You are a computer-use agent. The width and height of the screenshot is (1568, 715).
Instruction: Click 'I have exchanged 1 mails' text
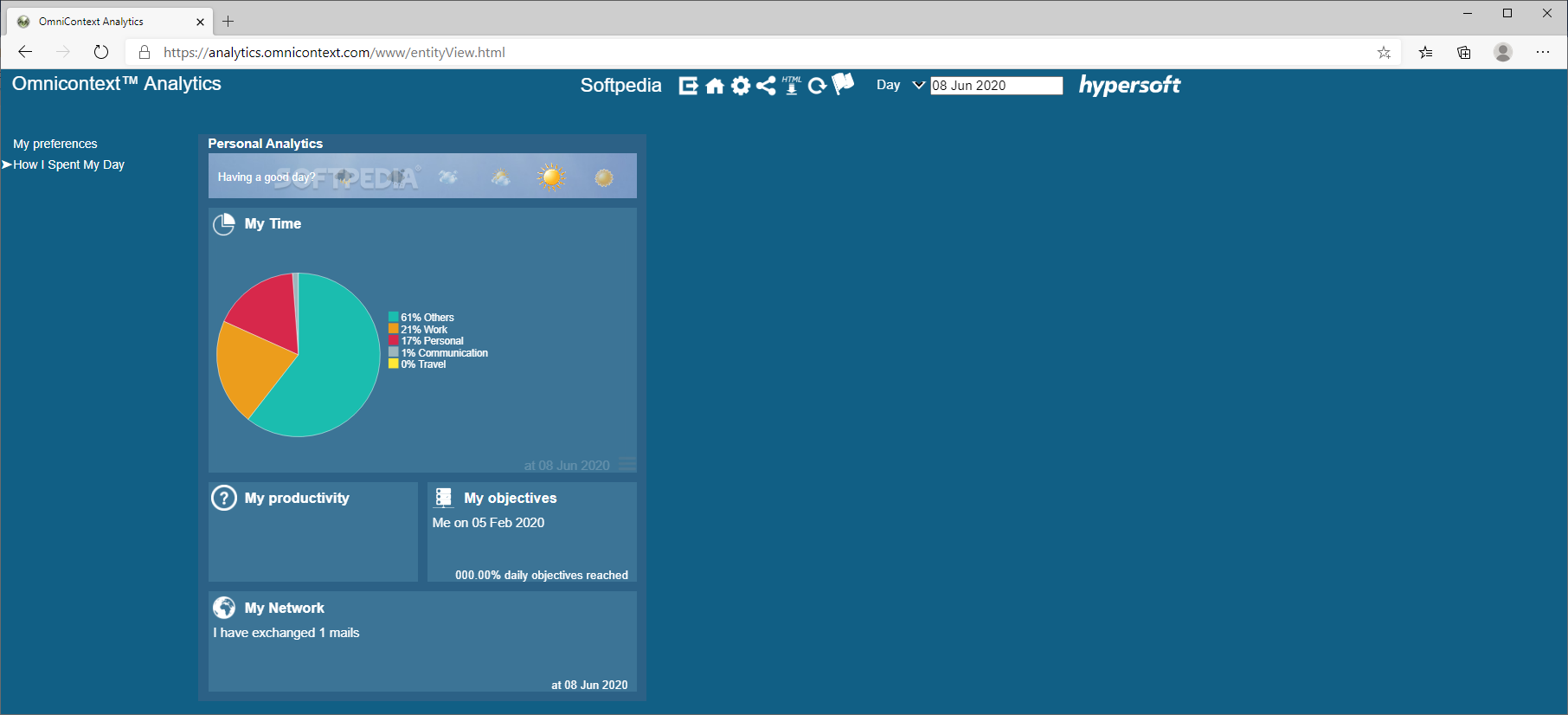click(x=286, y=633)
